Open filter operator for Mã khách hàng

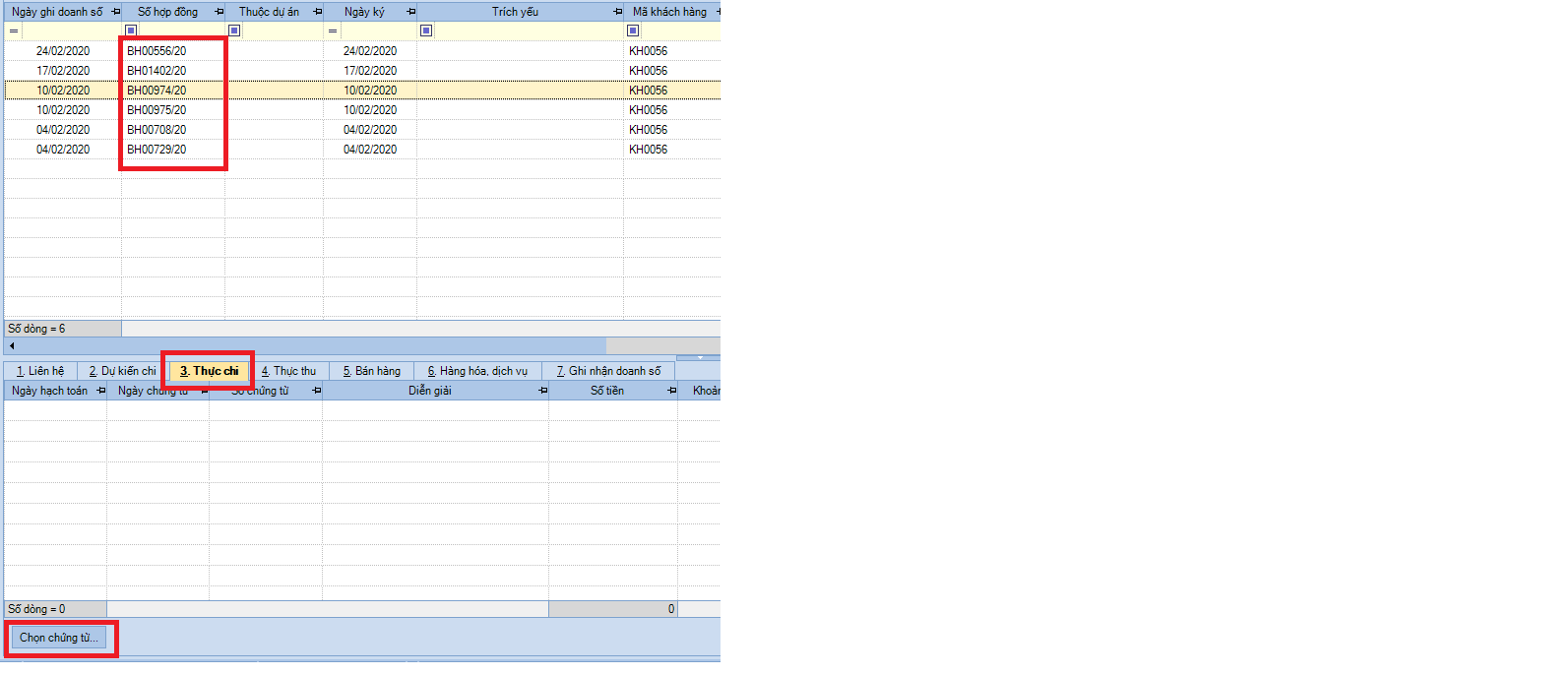pyautogui.click(x=633, y=31)
